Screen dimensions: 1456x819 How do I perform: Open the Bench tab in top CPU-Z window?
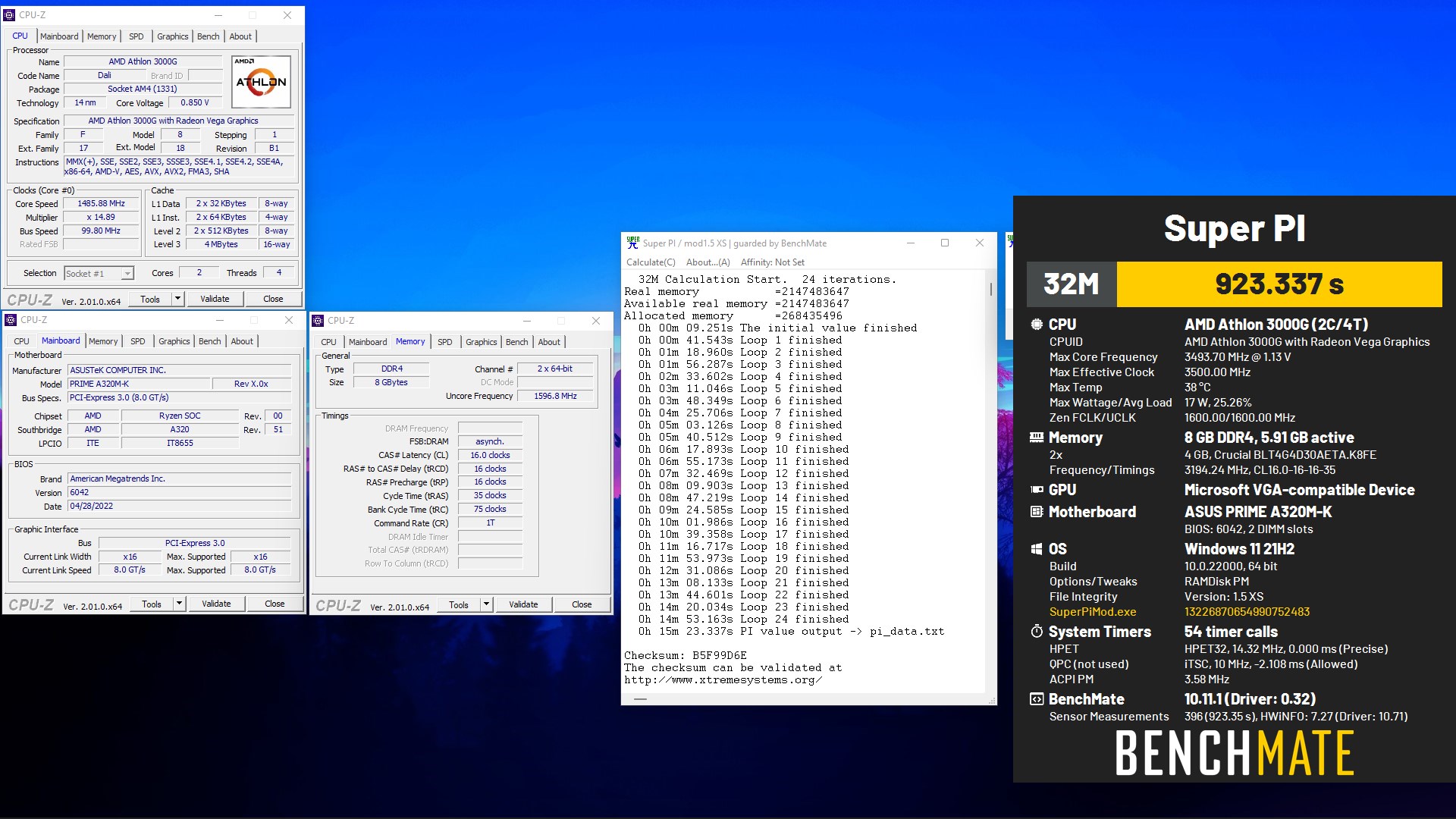[209, 36]
